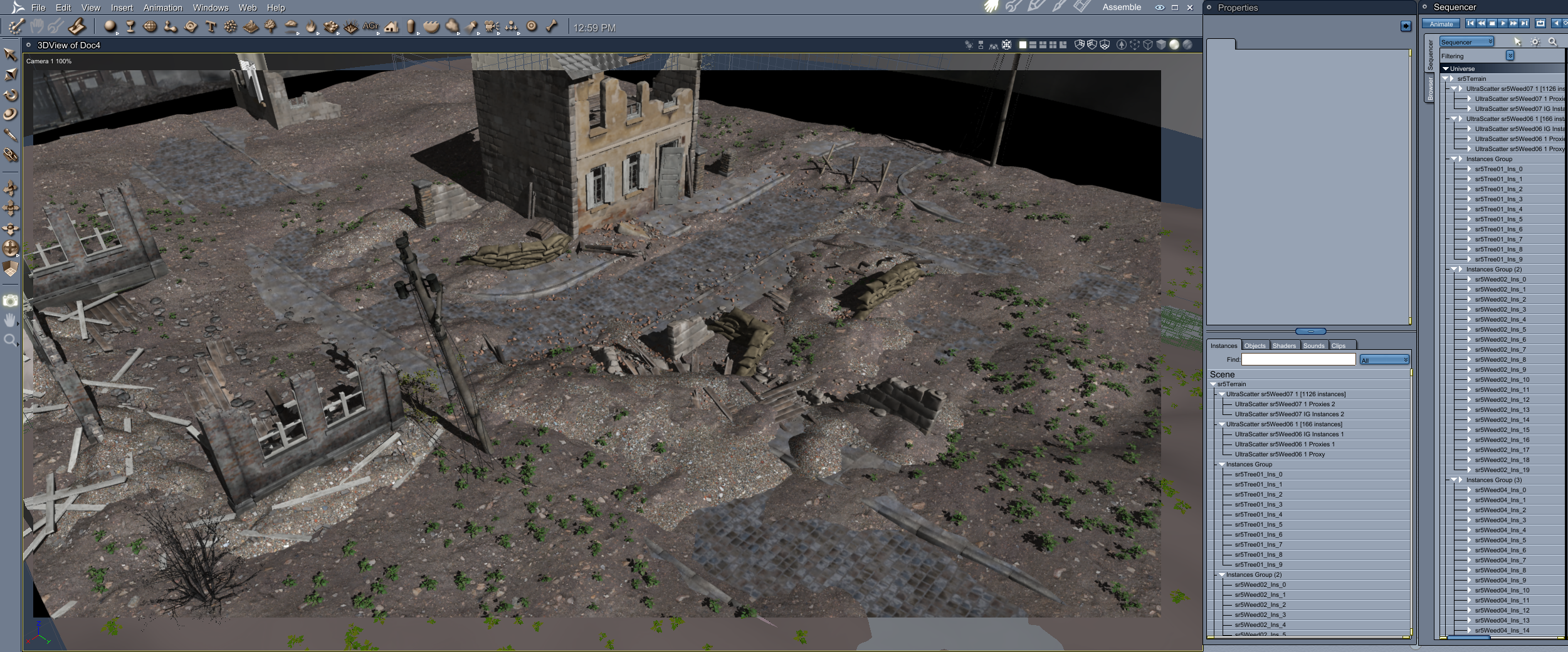Open the Storyboard room (pencil icon)

(1036, 7)
